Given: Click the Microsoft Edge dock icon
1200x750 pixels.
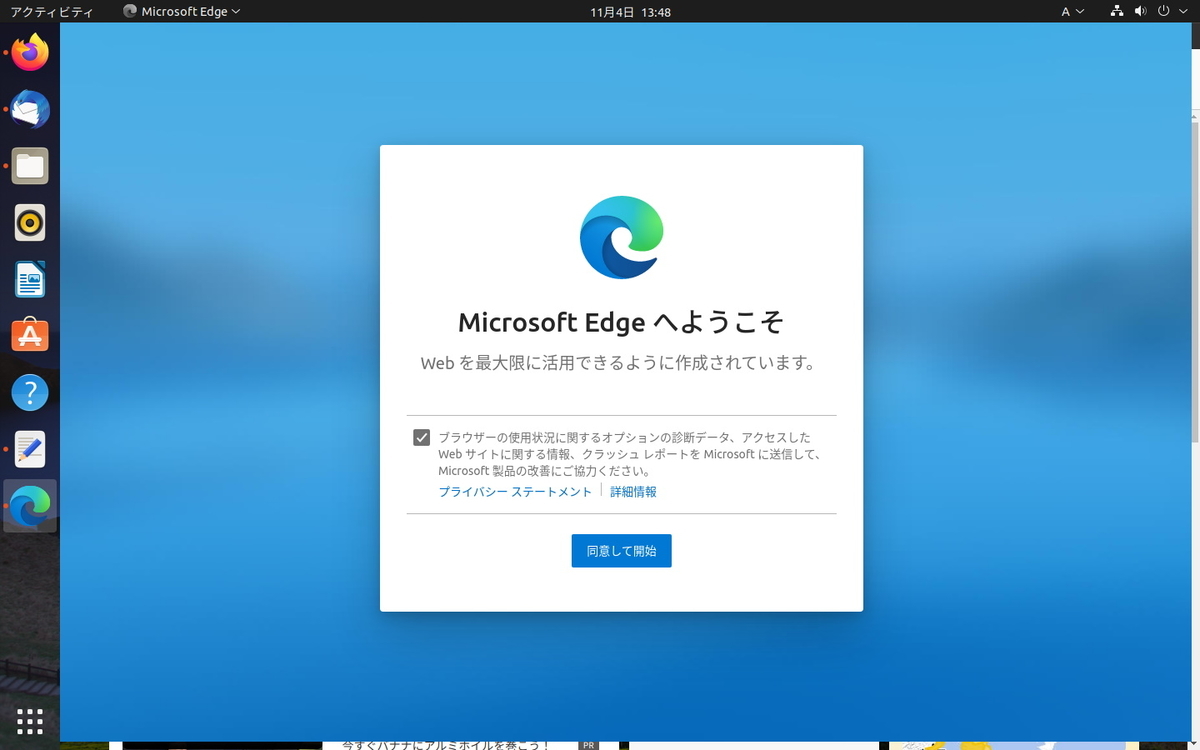Looking at the screenshot, I should coord(30,506).
